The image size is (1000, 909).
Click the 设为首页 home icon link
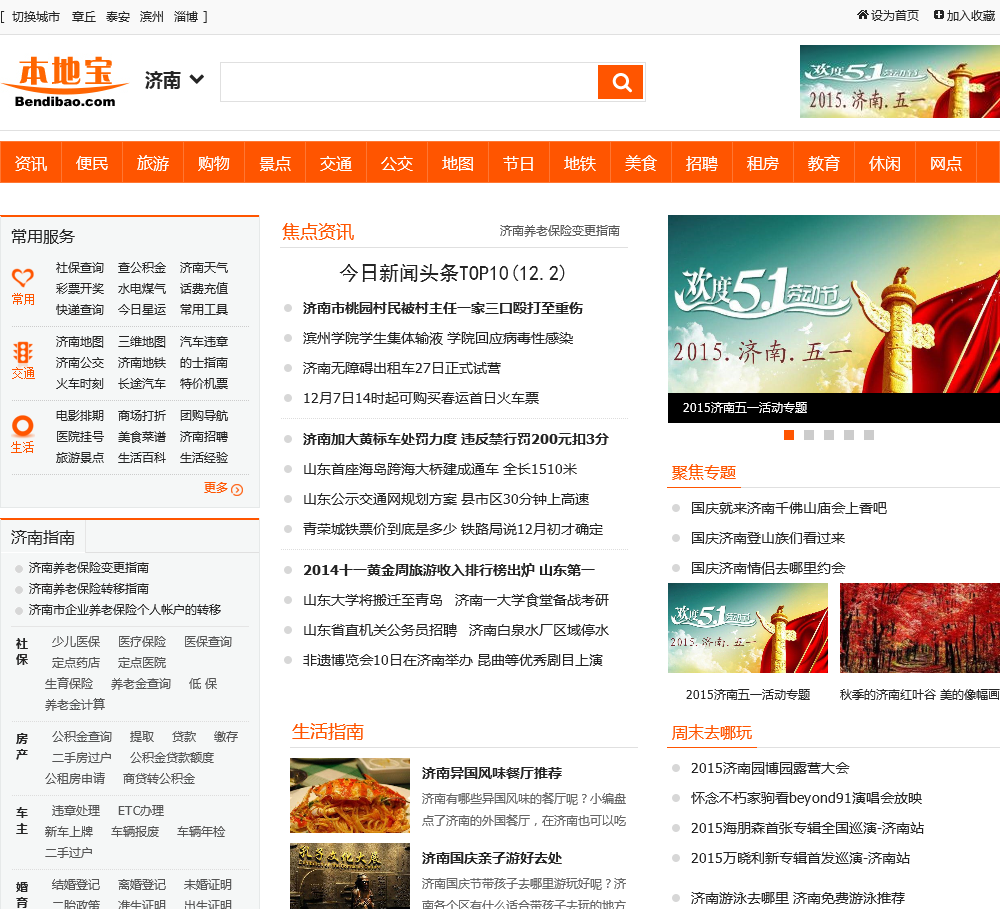[888, 15]
